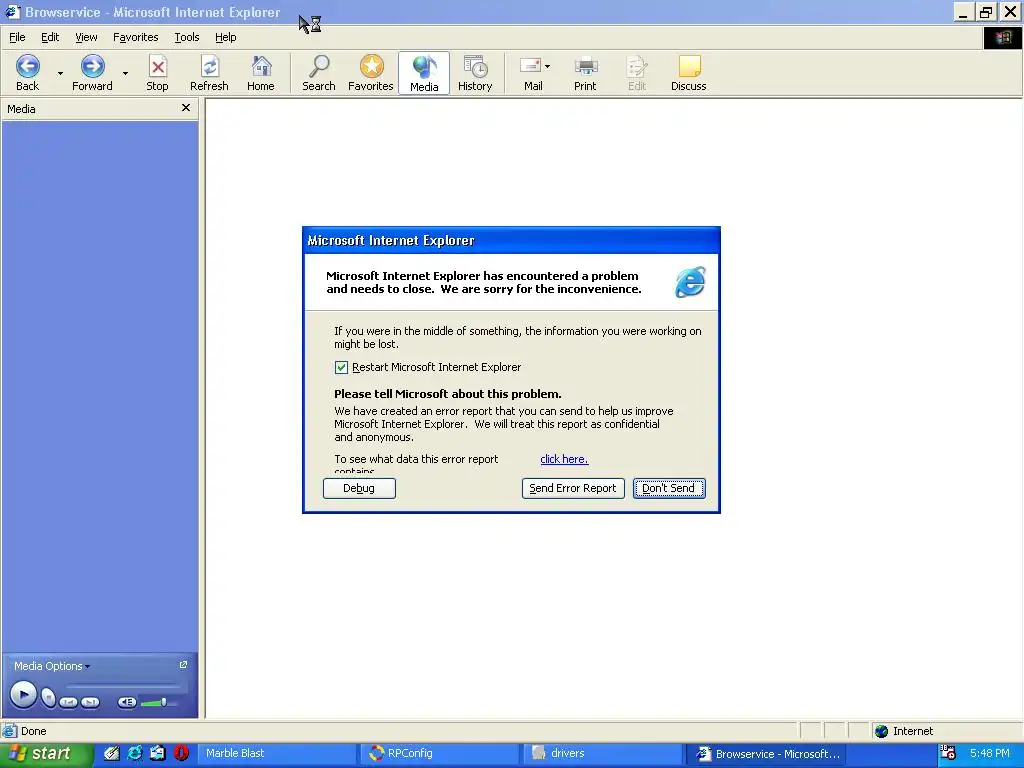The width and height of the screenshot is (1024, 768).
Task: Click the Done status bar text
Action: point(33,731)
